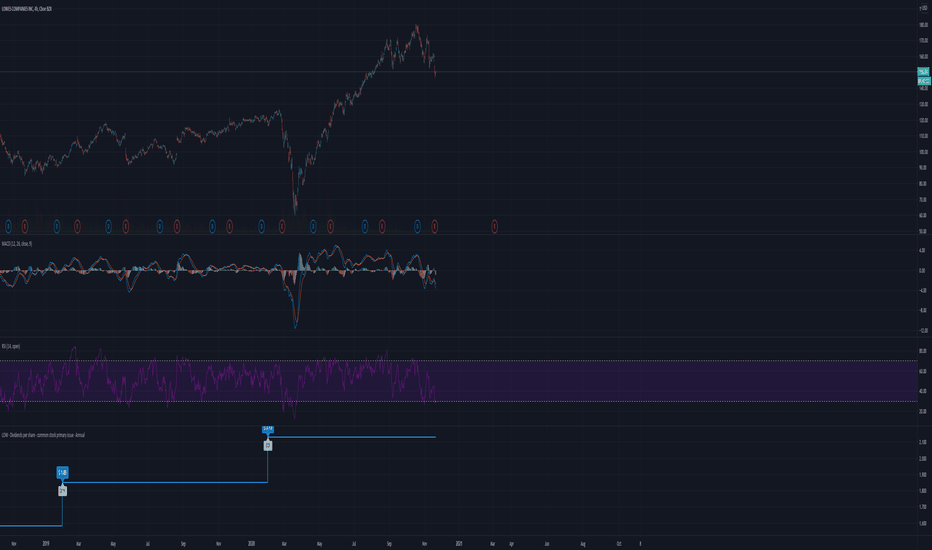Click the '0.00' level on the MACD scale
The width and height of the screenshot is (932, 550).
click(922, 271)
